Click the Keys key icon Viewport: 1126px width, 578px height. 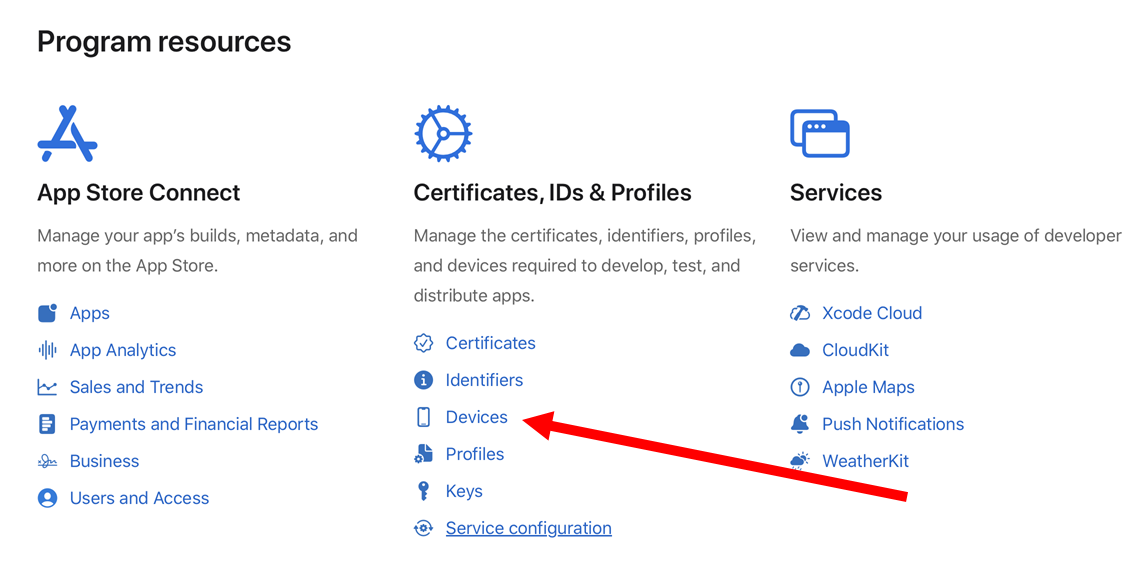[x=424, y=491]
